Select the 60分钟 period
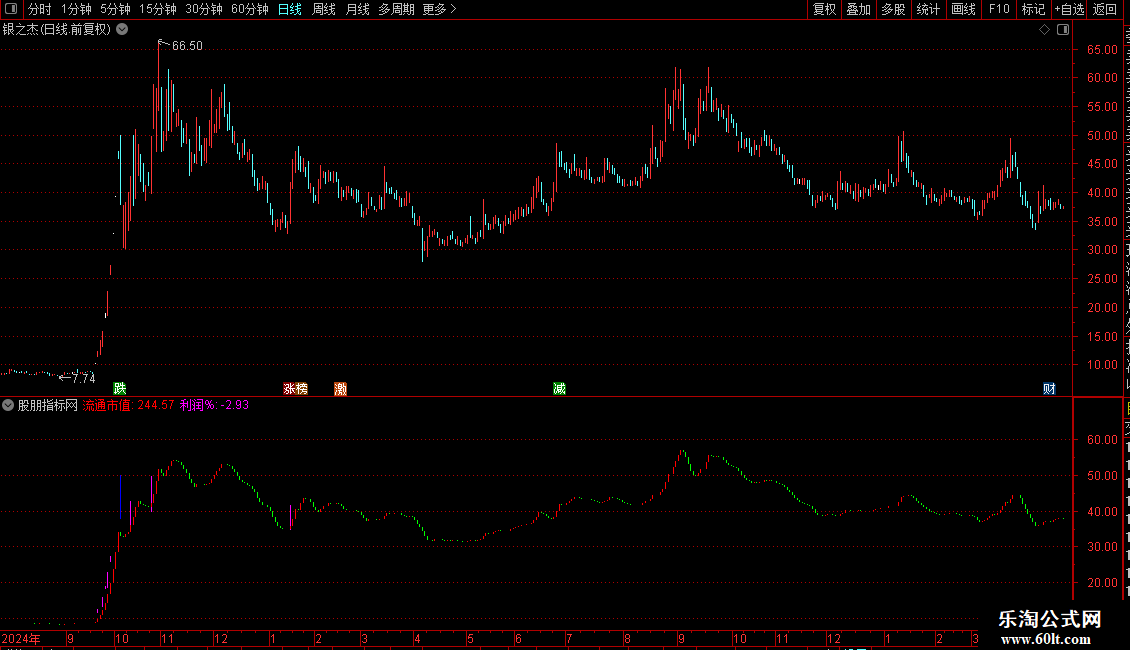 tap(250, 9)
